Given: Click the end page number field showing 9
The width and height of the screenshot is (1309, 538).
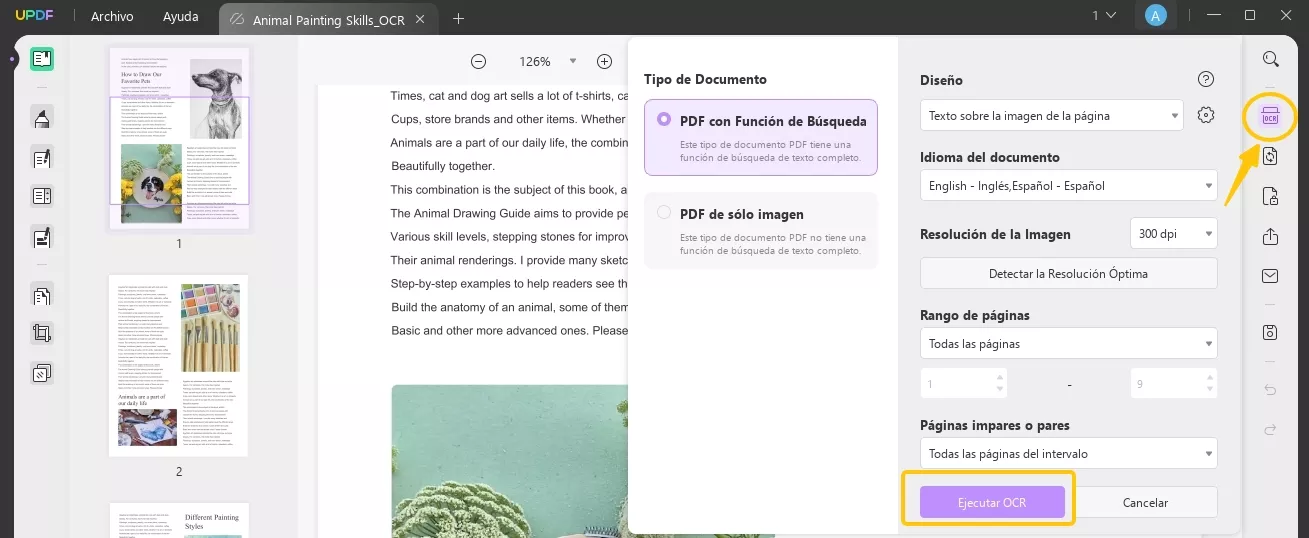Looking at the screenshot, I should (x=1174, y=384).
